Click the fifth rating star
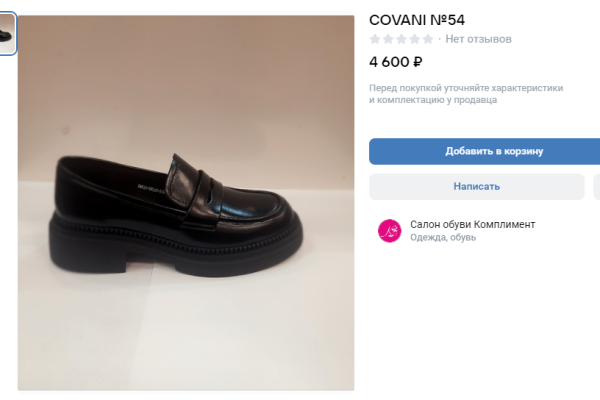The image size is (600, 400). [428, 39]
